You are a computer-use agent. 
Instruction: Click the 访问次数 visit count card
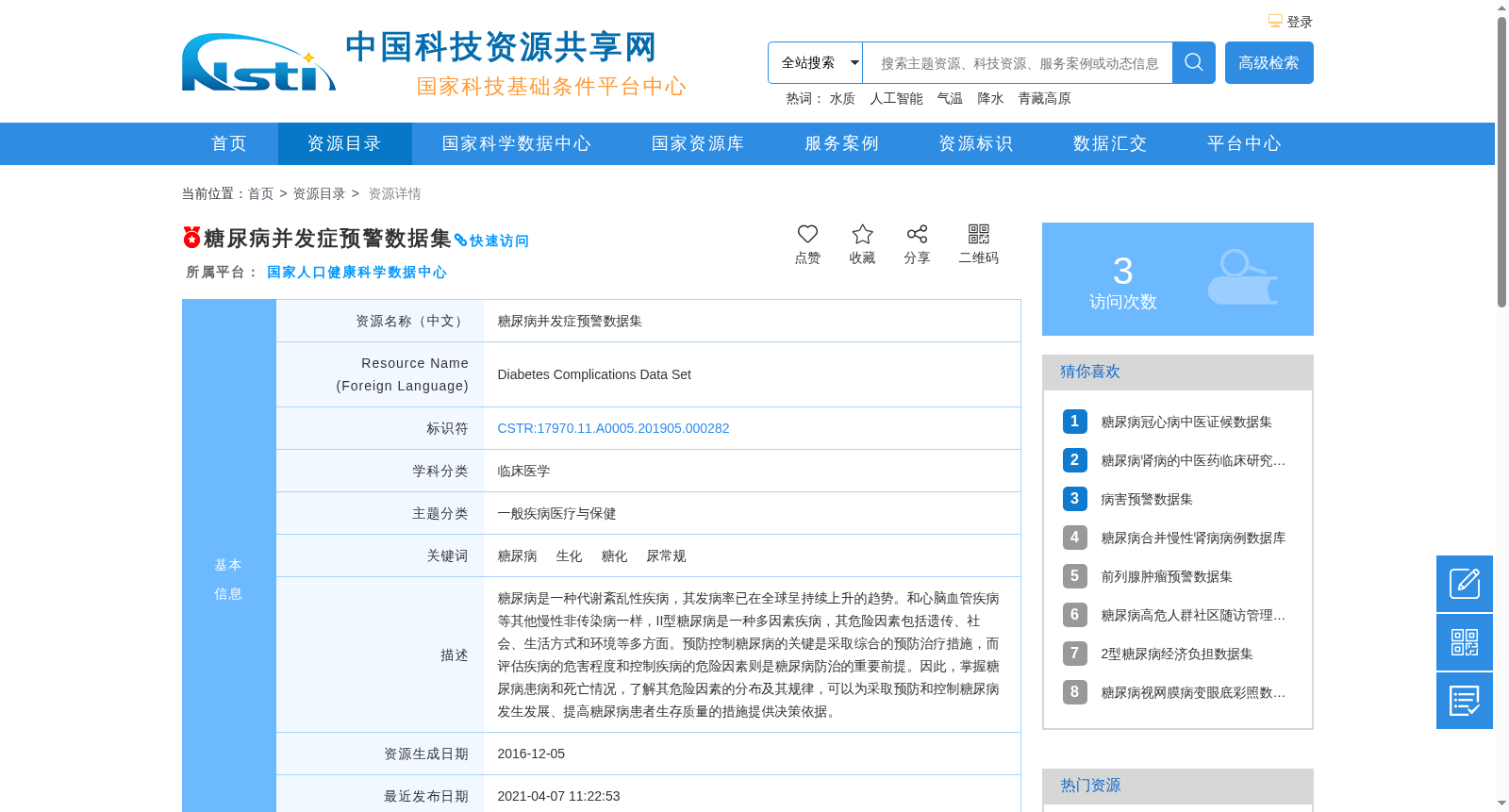1178,279
